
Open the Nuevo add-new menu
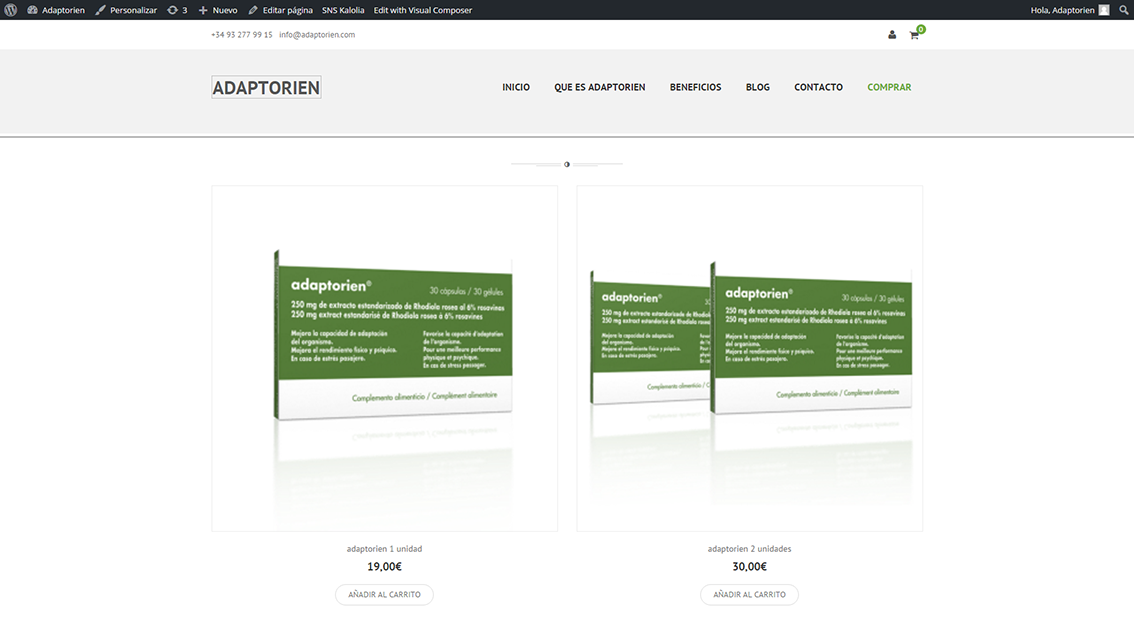(218, 10)
